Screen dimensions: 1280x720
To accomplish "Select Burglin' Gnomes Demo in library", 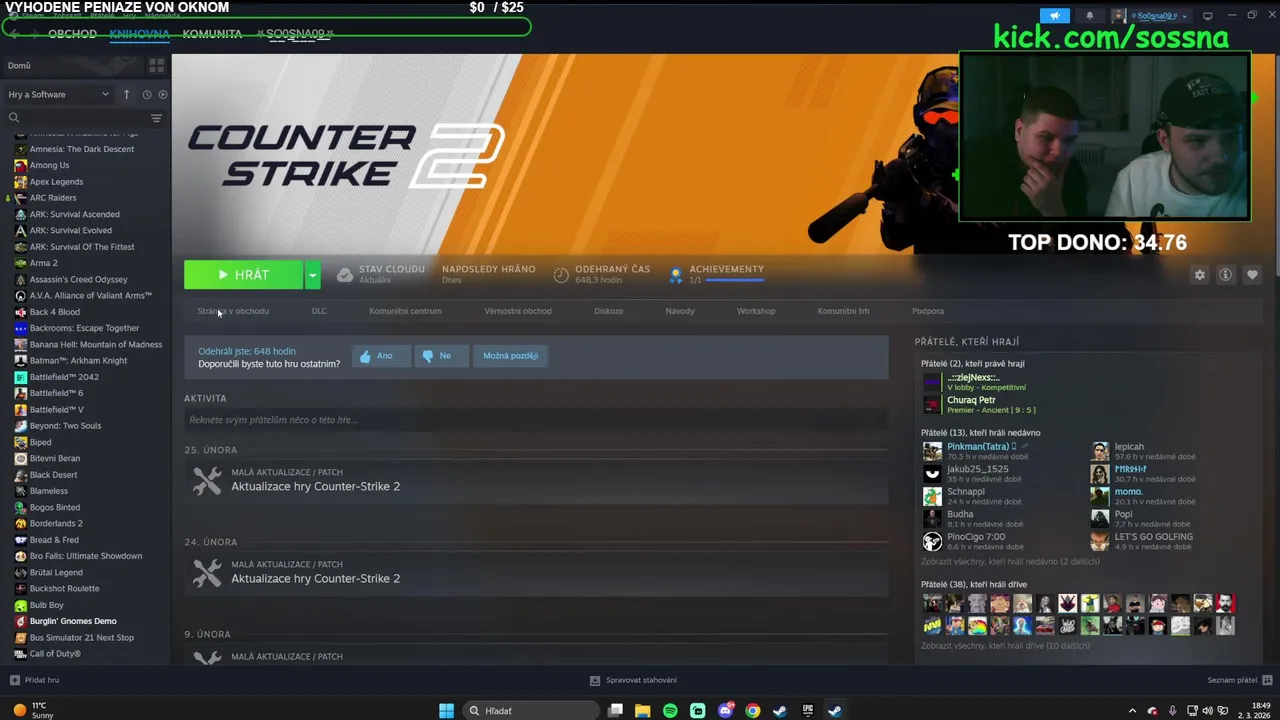I will point(73,621).
